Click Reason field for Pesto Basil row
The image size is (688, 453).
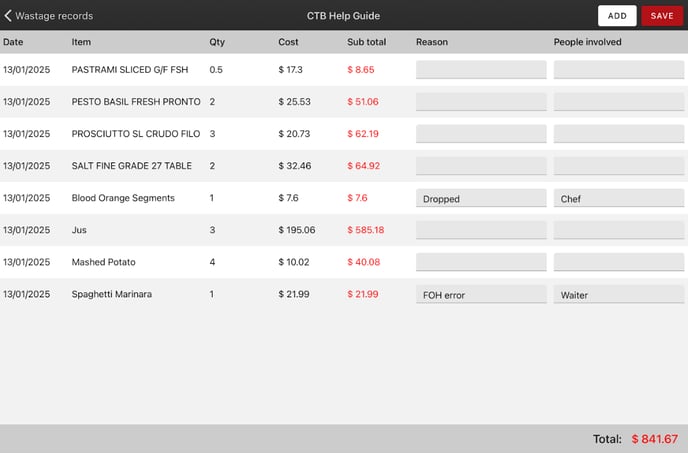coord(481,102)
